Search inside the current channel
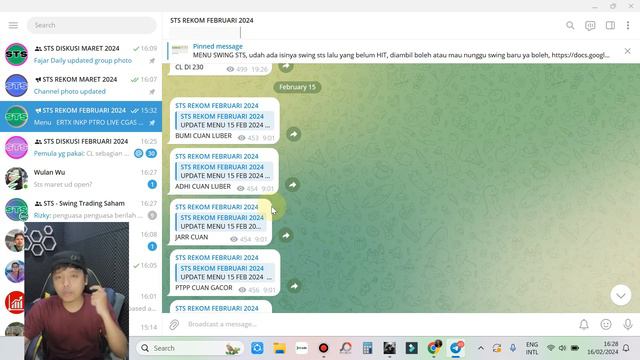 coord(570,26)
